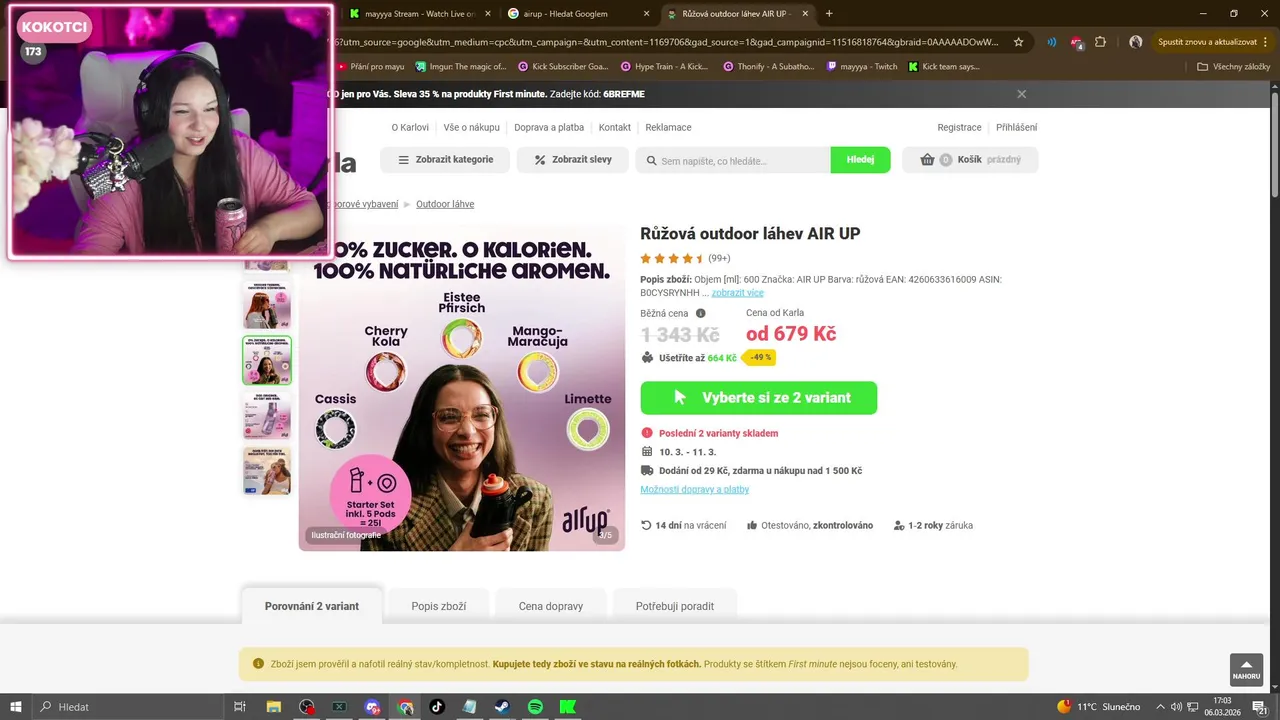The height and width of the screenshot is (720, 1280).
Task: Open the Kick app from taskbar
Action: pyautogui.click(x=568, y=707)
